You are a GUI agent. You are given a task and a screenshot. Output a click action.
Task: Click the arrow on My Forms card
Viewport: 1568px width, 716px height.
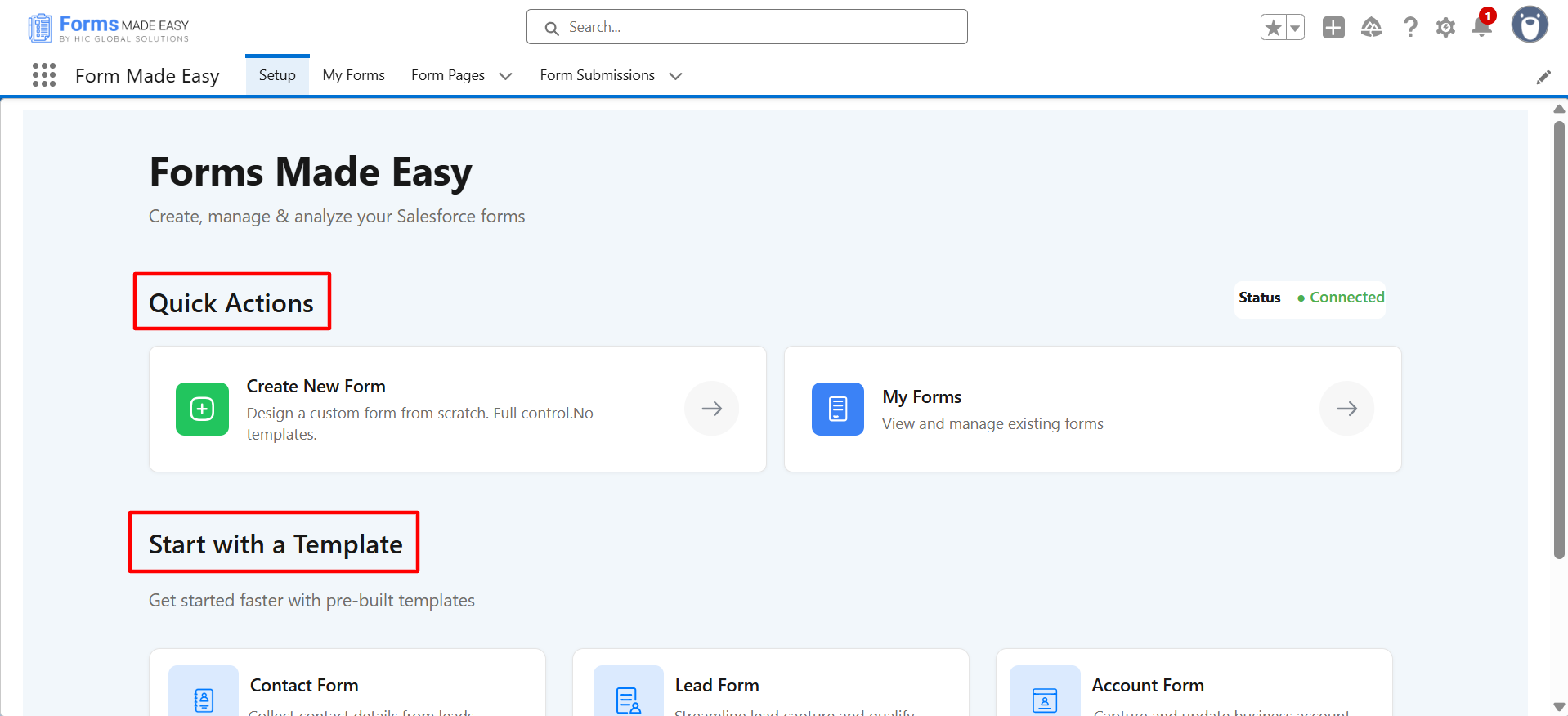(1347, 409)
